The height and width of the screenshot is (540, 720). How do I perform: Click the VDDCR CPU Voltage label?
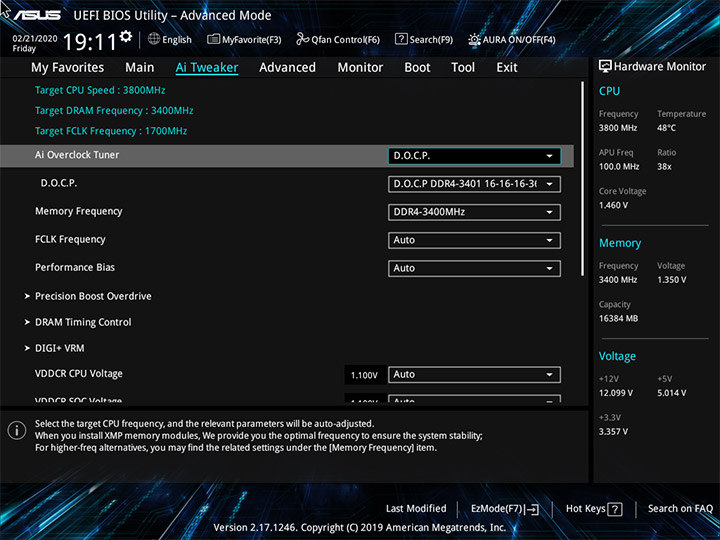coord(79,374)
